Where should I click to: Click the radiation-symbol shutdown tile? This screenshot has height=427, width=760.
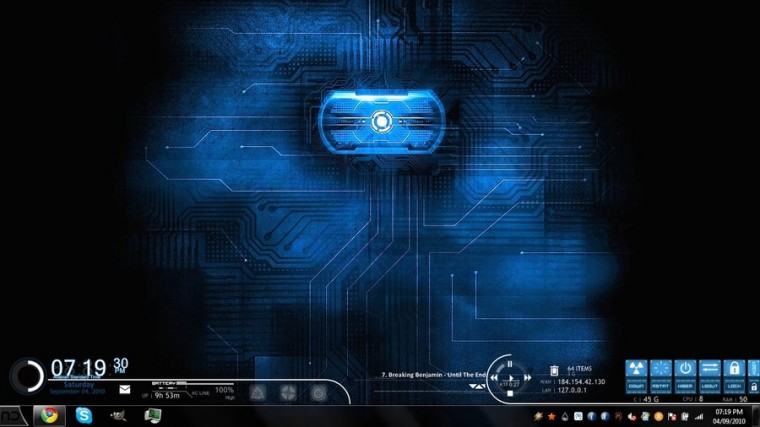[636, 377]
